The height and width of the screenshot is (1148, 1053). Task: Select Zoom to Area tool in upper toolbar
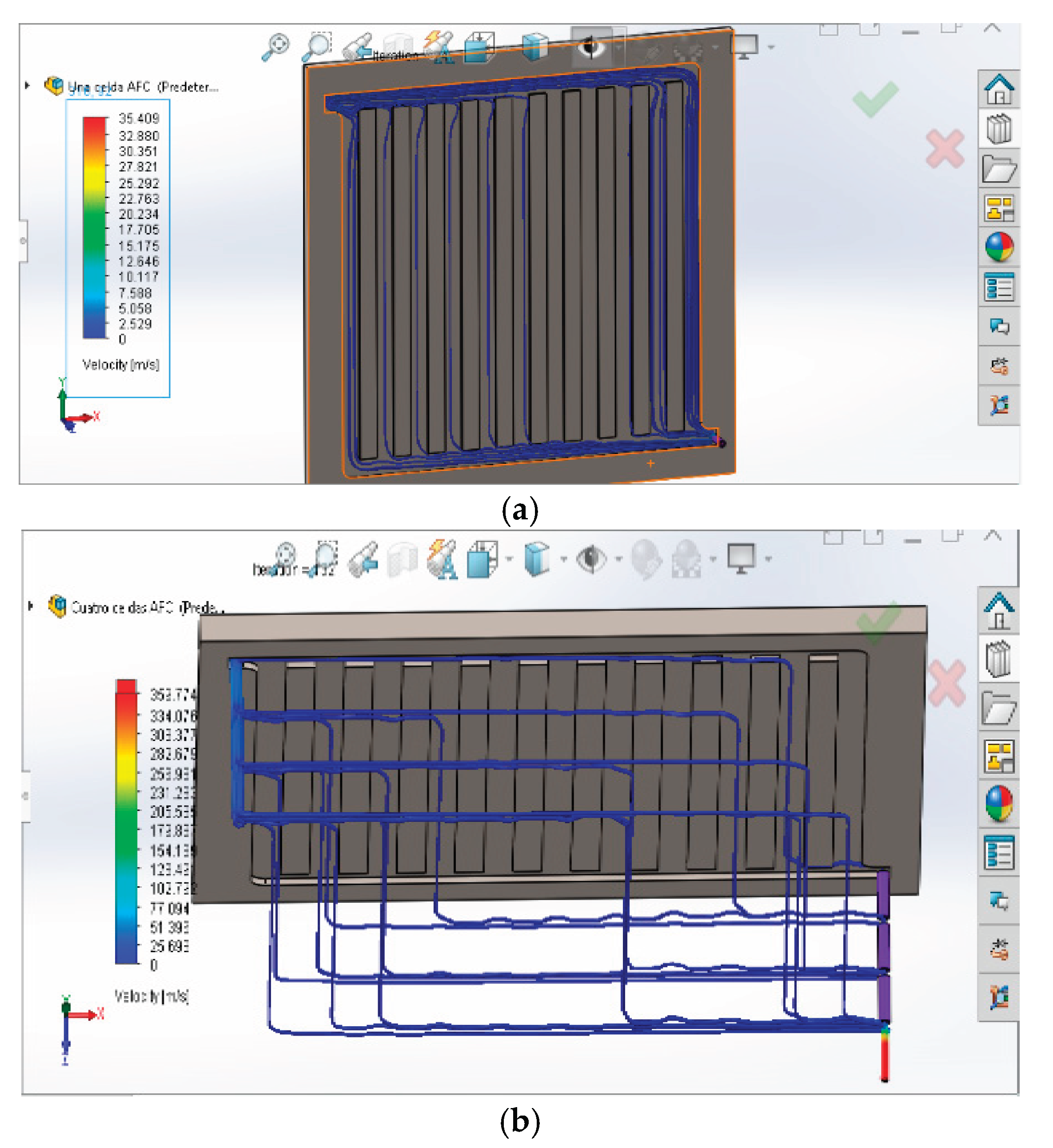tap(317, 46)
